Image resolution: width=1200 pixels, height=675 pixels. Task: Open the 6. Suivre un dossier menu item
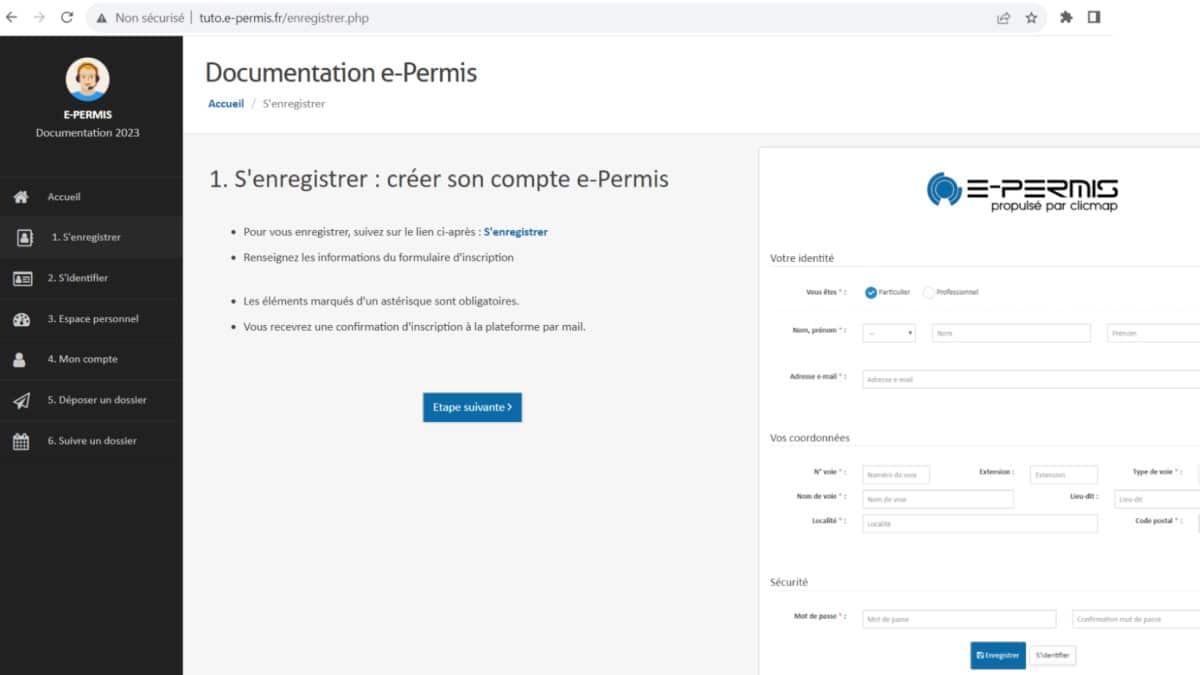(x=92, y=441)
